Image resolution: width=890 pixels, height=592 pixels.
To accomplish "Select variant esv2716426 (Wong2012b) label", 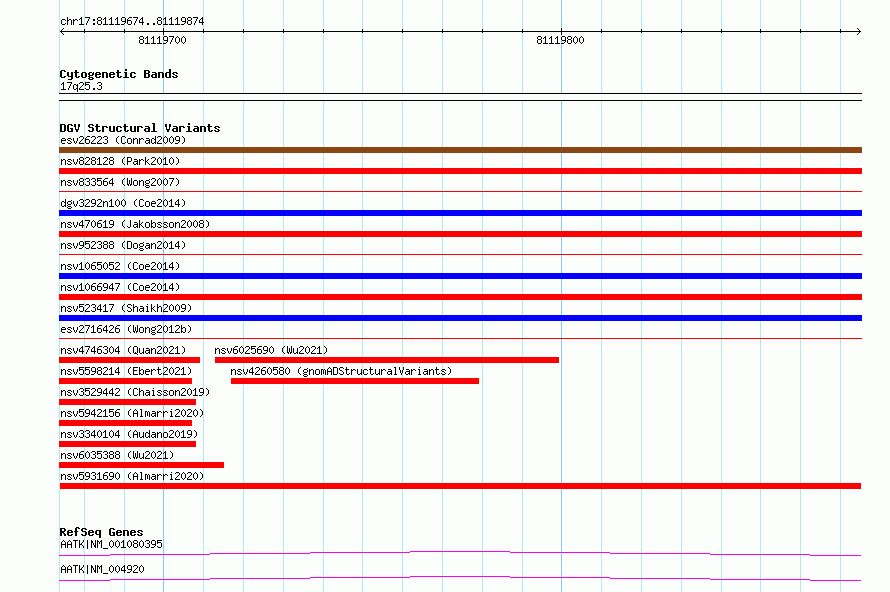I will pyautogui.click(x=126, y=329).
